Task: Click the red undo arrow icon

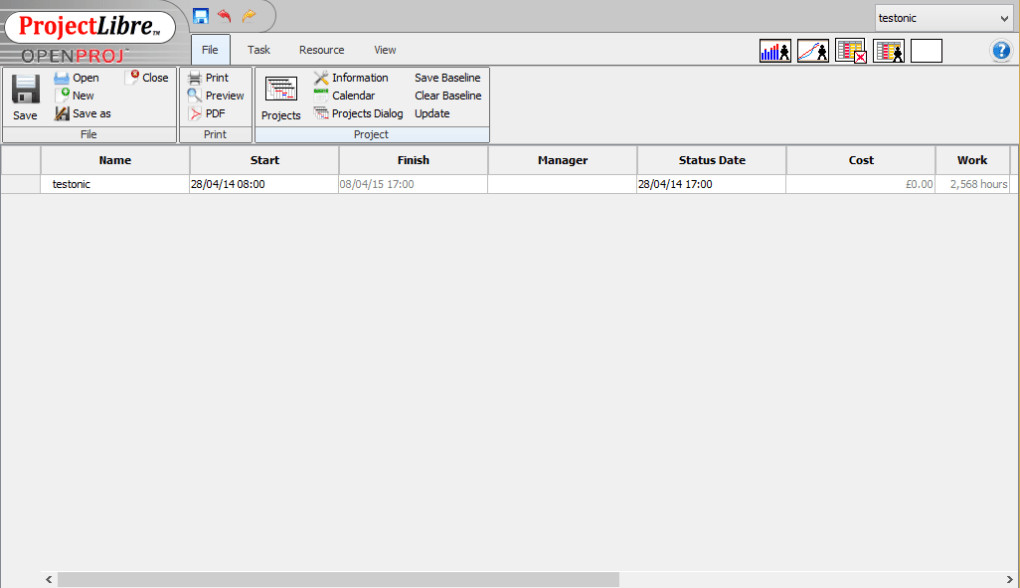Action: coord(225,16)
